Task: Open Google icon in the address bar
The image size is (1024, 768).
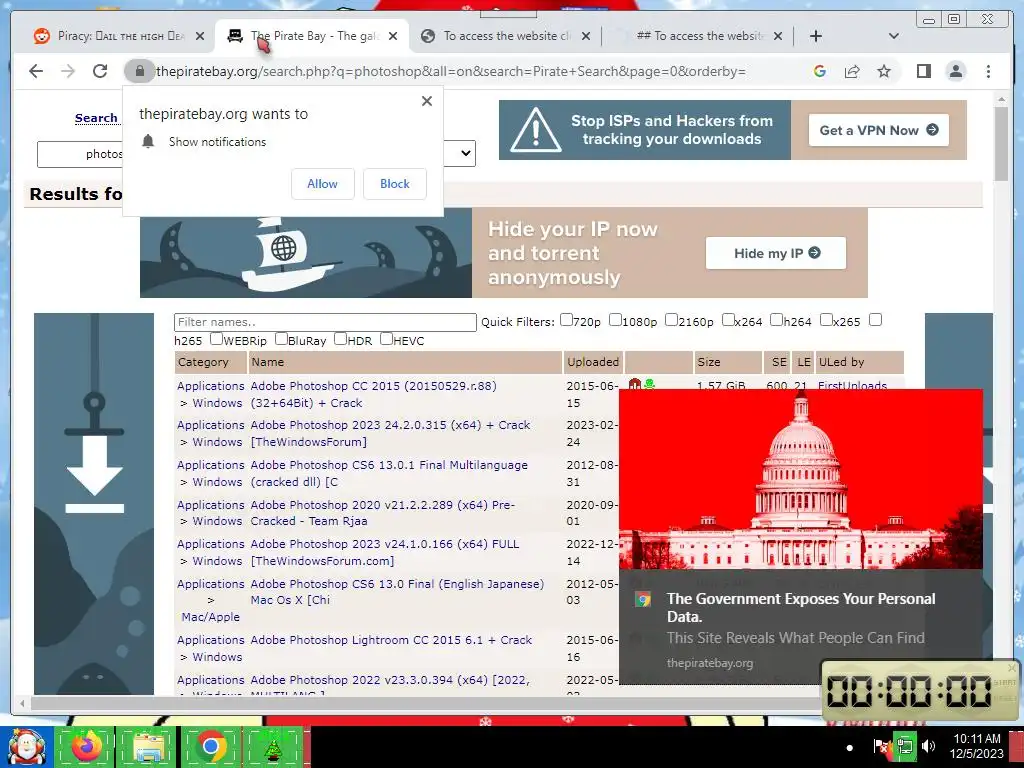Action: click(x=820, y=71)
